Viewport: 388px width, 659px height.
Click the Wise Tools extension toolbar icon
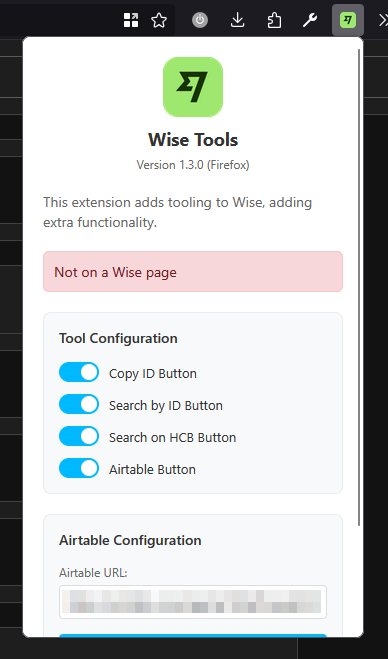pyautogui.click(x=348, y=20)
